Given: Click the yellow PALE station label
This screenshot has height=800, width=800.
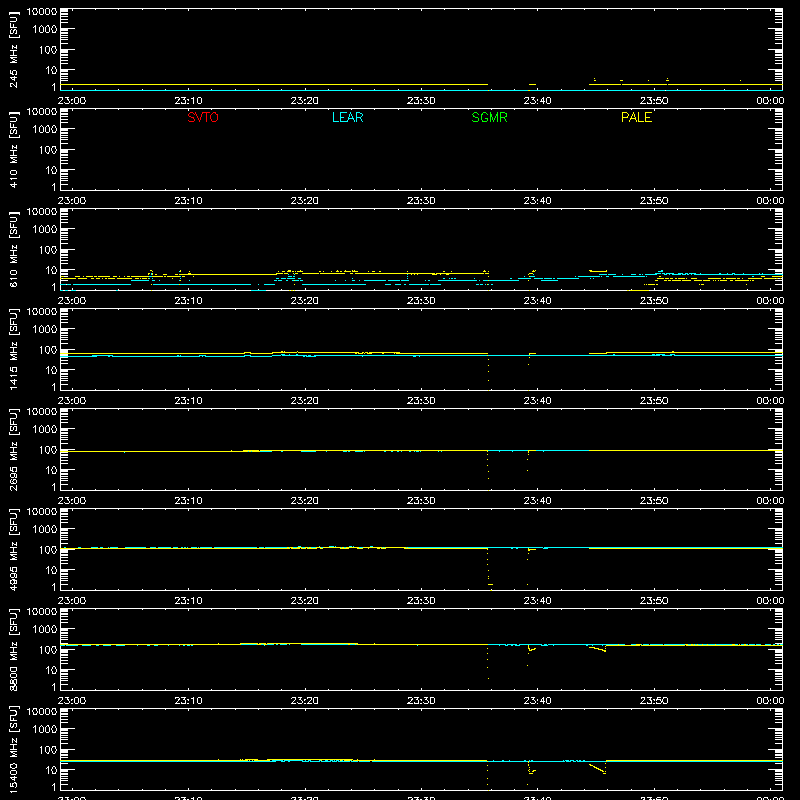Looking at the screenshot, I should 636,117.
